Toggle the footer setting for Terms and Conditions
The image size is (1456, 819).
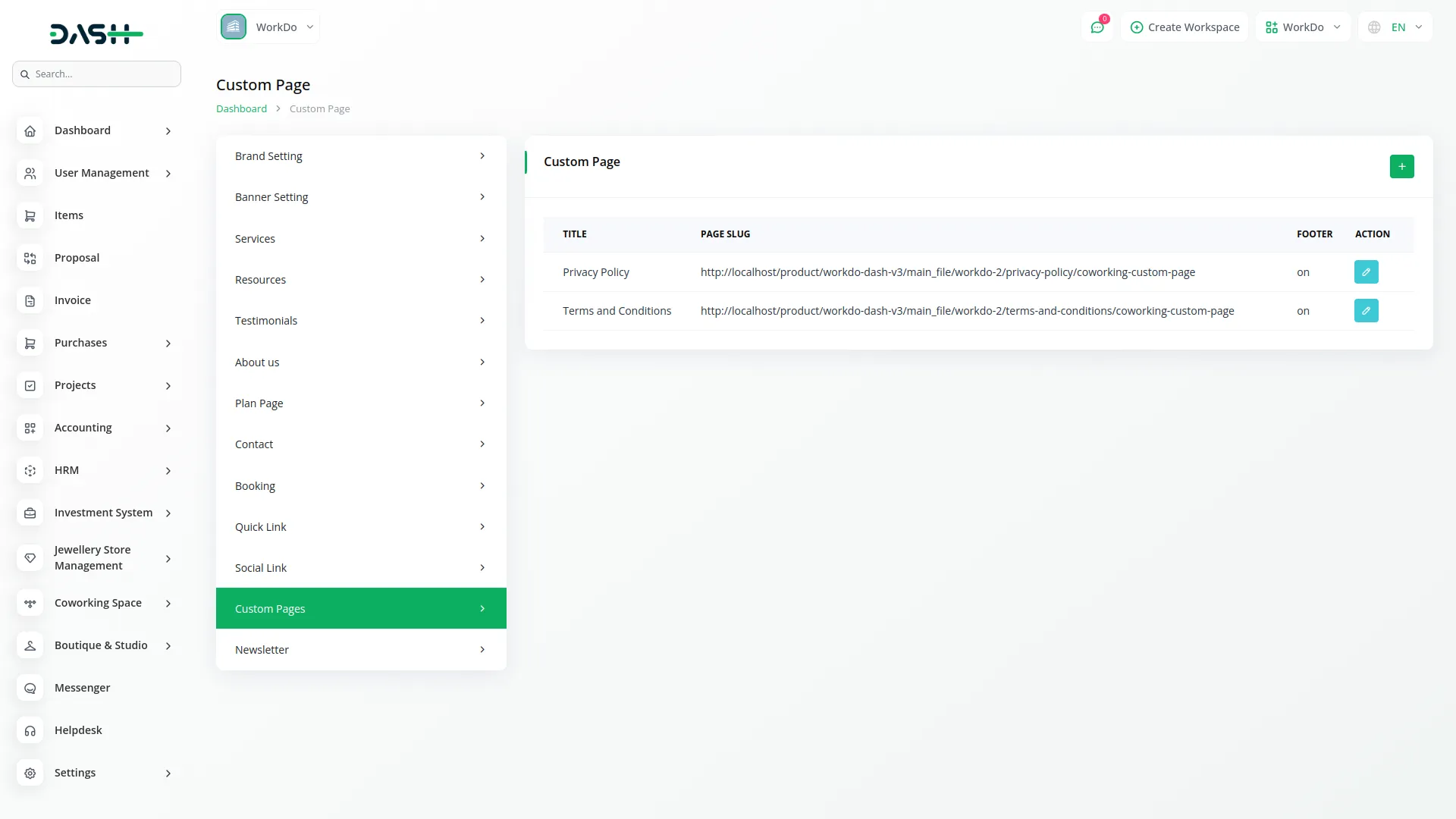point(1304,310)
